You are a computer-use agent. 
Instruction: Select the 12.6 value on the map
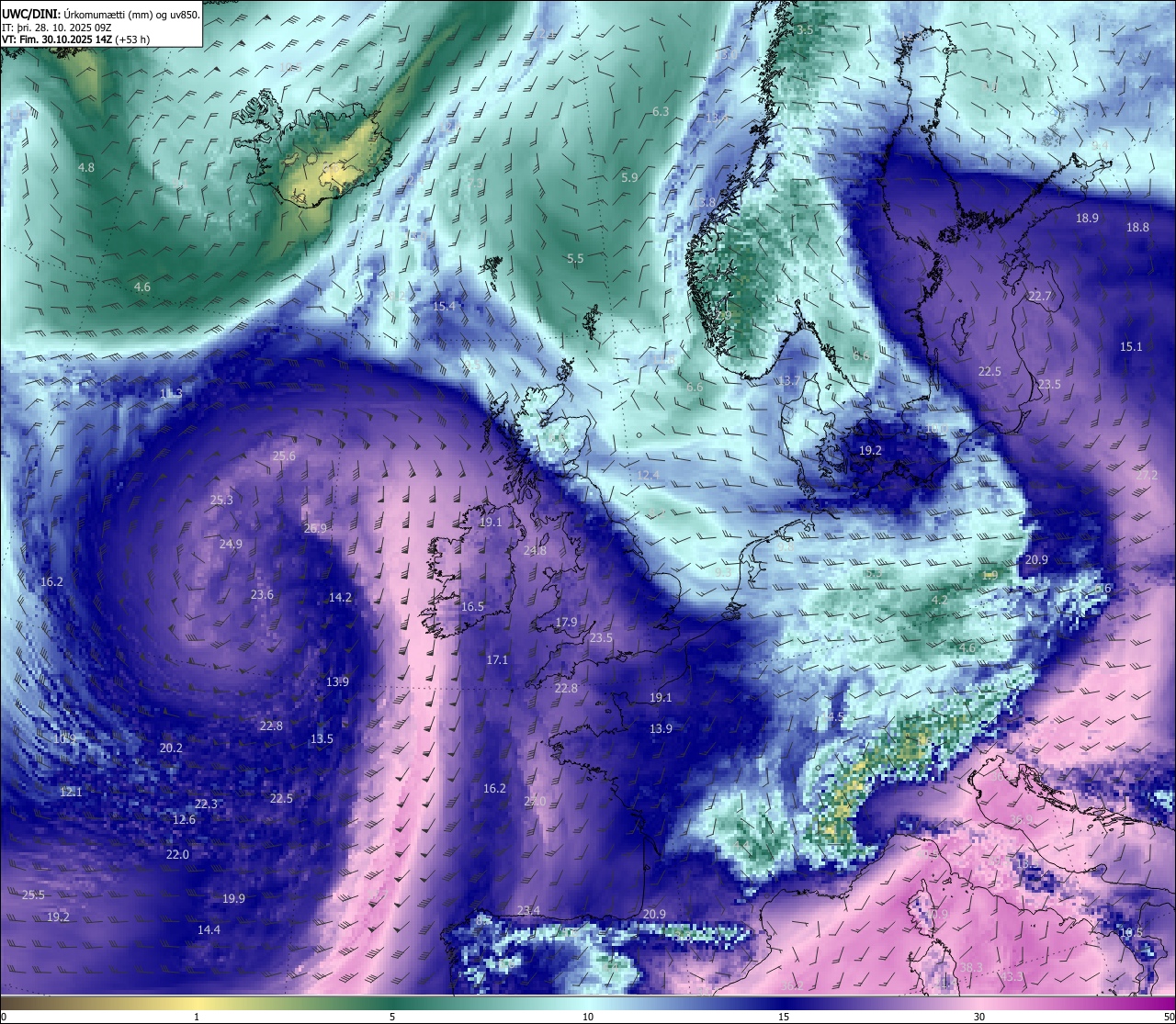point(184,819)
